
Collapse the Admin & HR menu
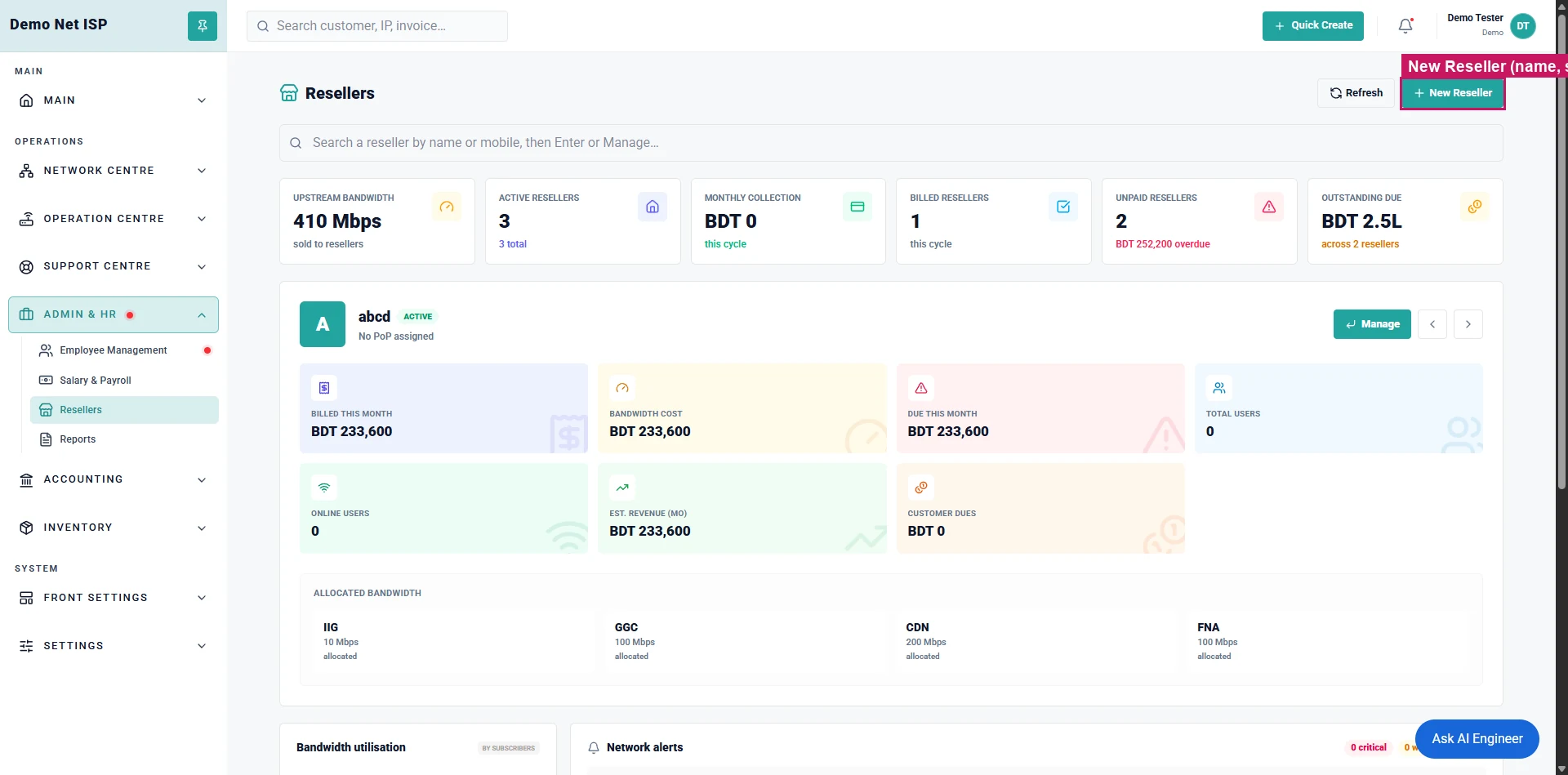[x=114, y=314]
